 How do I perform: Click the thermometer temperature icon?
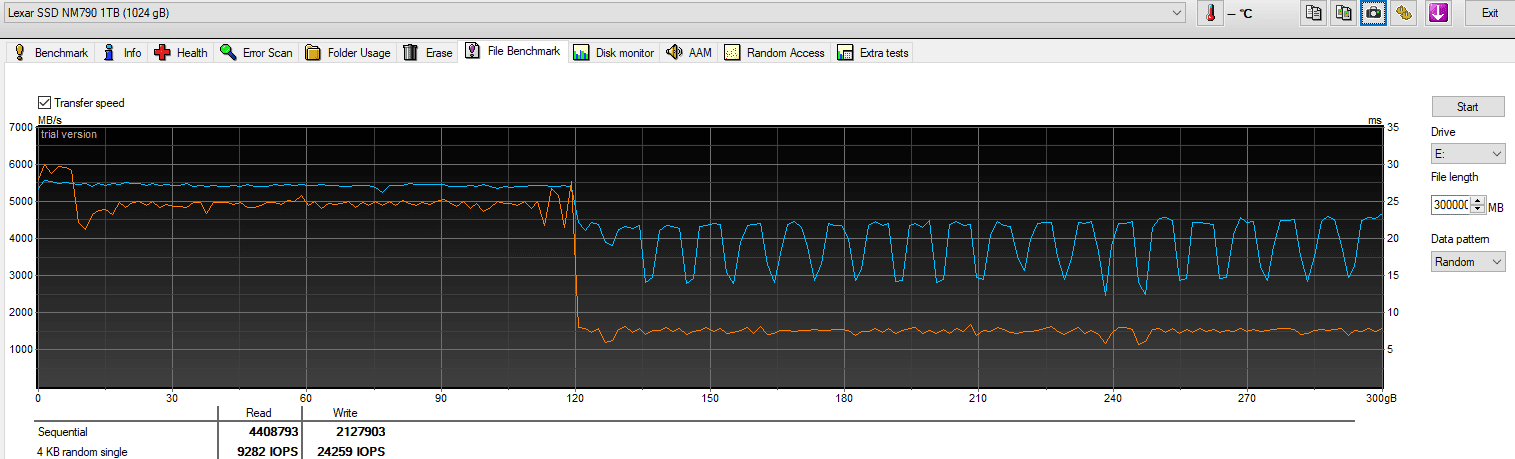pyautogui.click(x=1211, y=13)
